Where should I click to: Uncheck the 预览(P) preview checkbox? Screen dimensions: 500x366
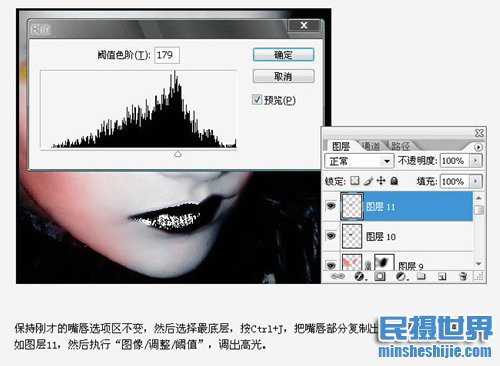pyautogui.click(x=257, y=99)
